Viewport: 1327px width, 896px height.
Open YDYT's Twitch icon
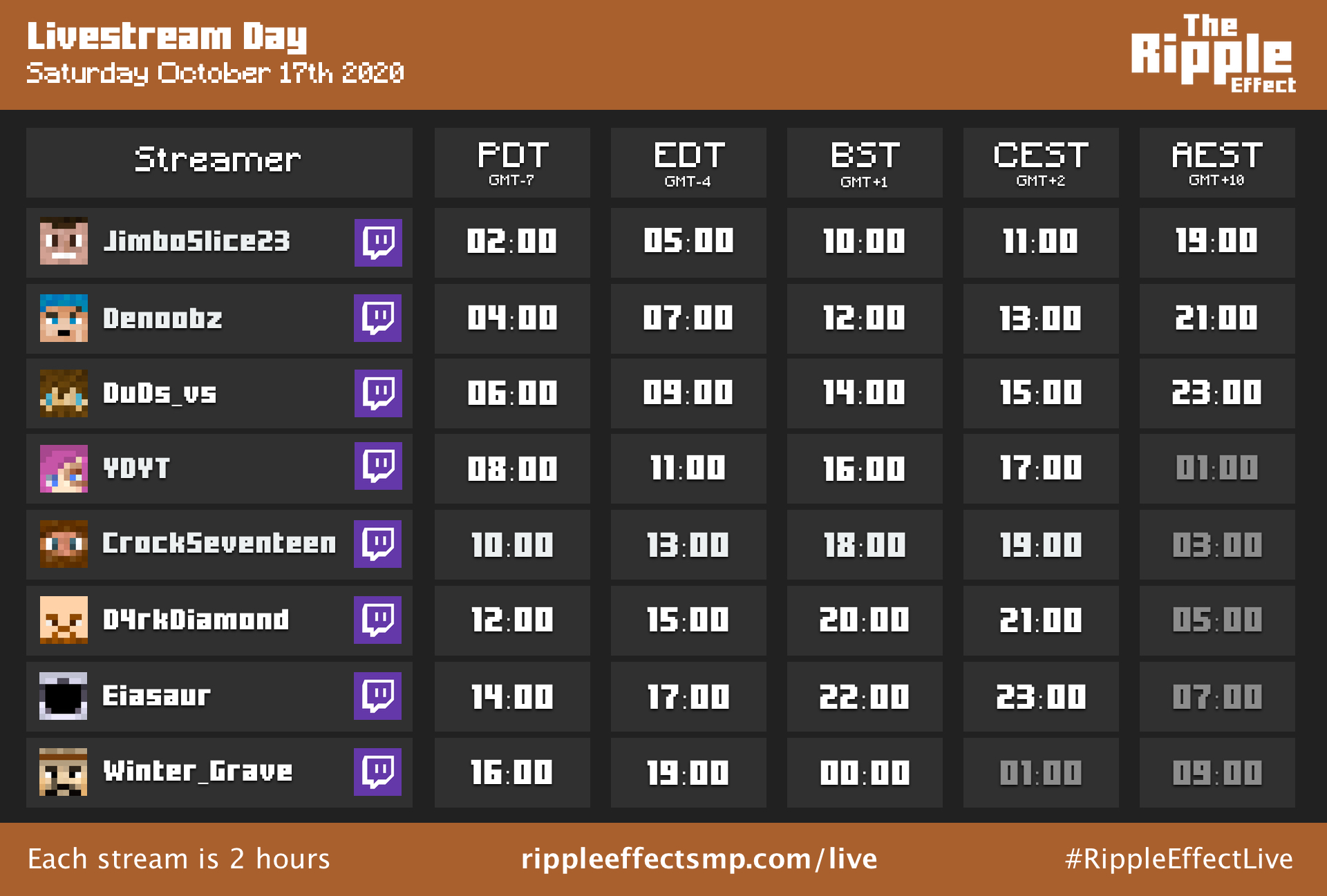[x=378, y=466]
